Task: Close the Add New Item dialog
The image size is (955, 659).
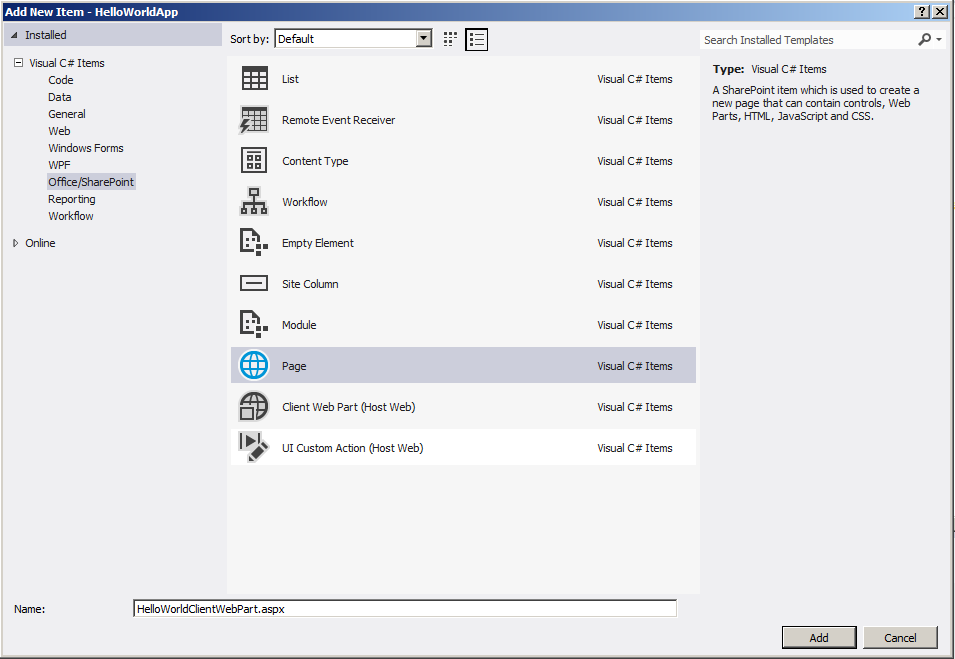Action: pyautogui.click(x=940, y=12)
